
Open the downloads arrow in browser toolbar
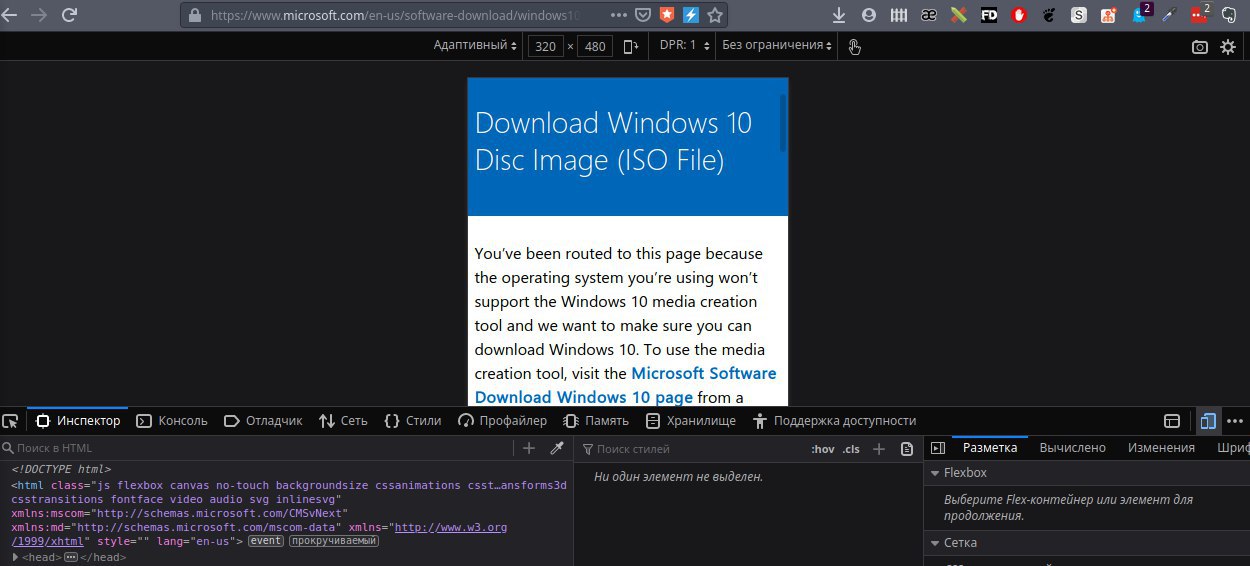(839, 15)
